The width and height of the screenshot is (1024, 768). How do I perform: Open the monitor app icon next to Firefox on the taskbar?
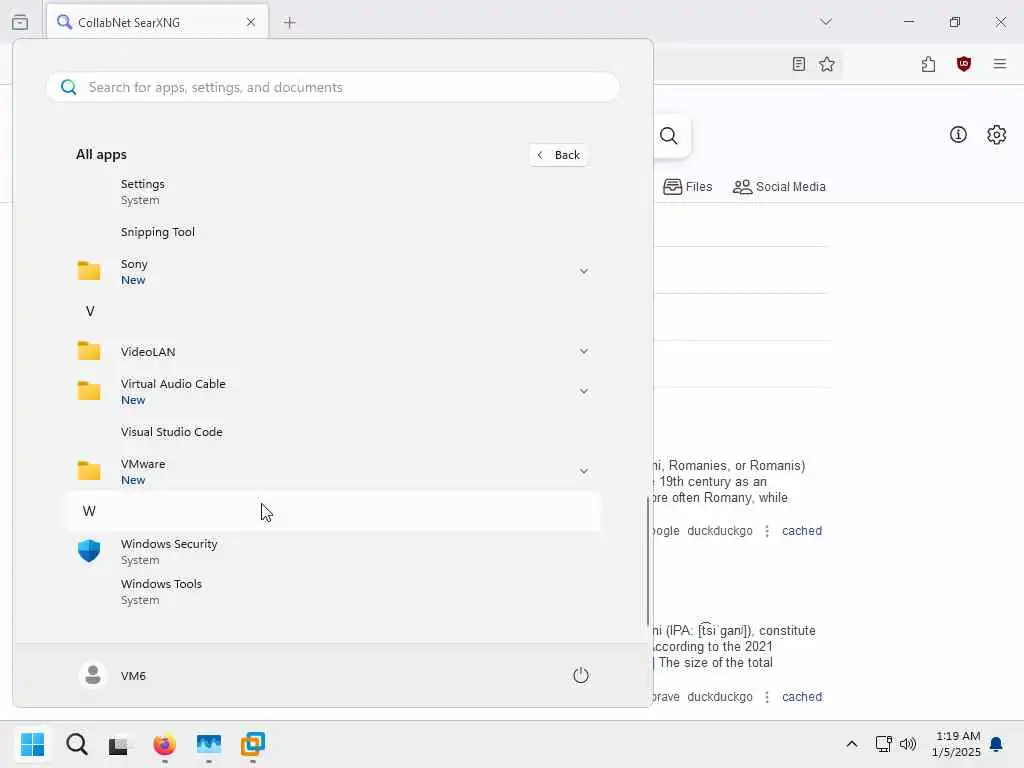pyautogui.click(x=209, y=744)
